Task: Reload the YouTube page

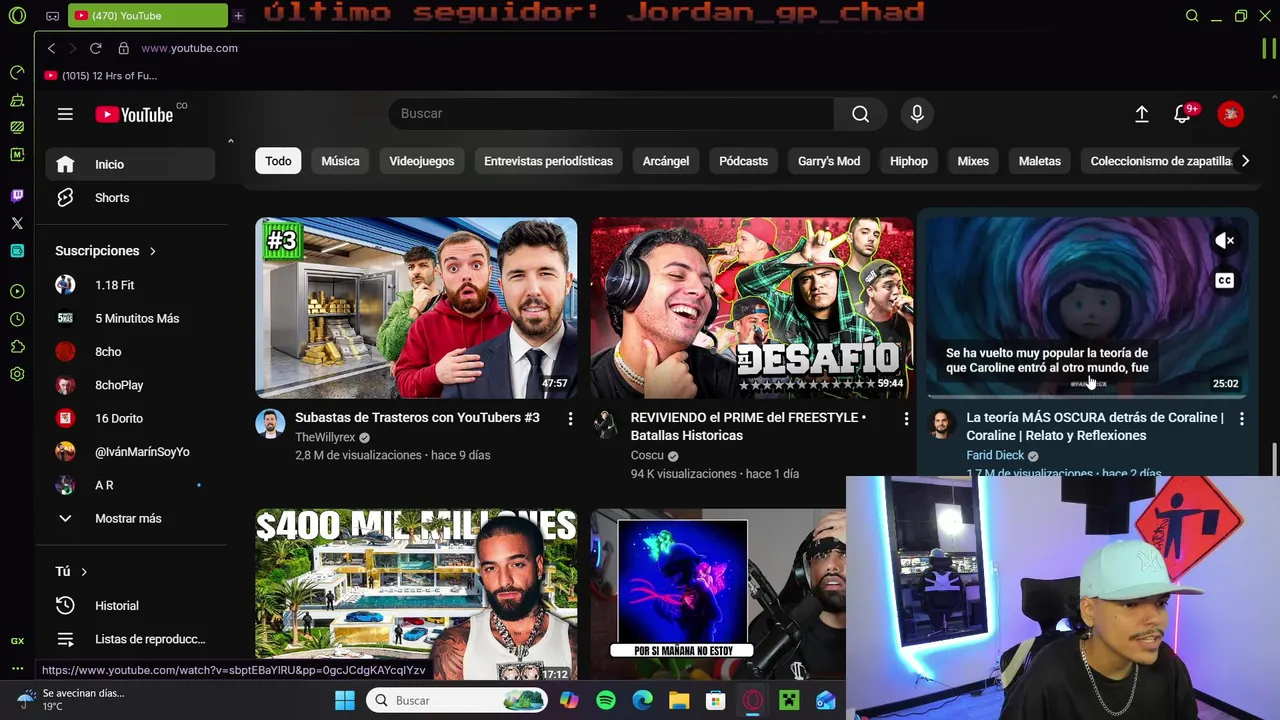Action: tap(96, 48)
